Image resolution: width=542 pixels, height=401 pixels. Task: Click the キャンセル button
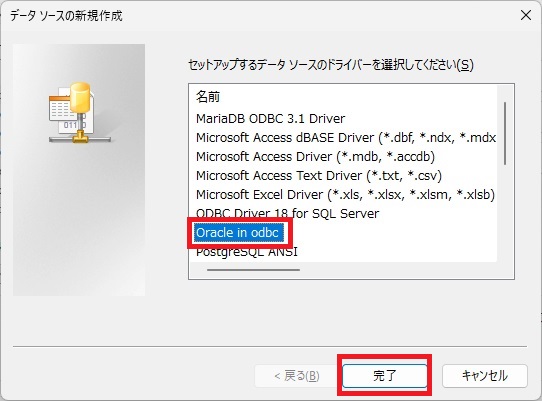pyautogui.click(x=485, y=375)
